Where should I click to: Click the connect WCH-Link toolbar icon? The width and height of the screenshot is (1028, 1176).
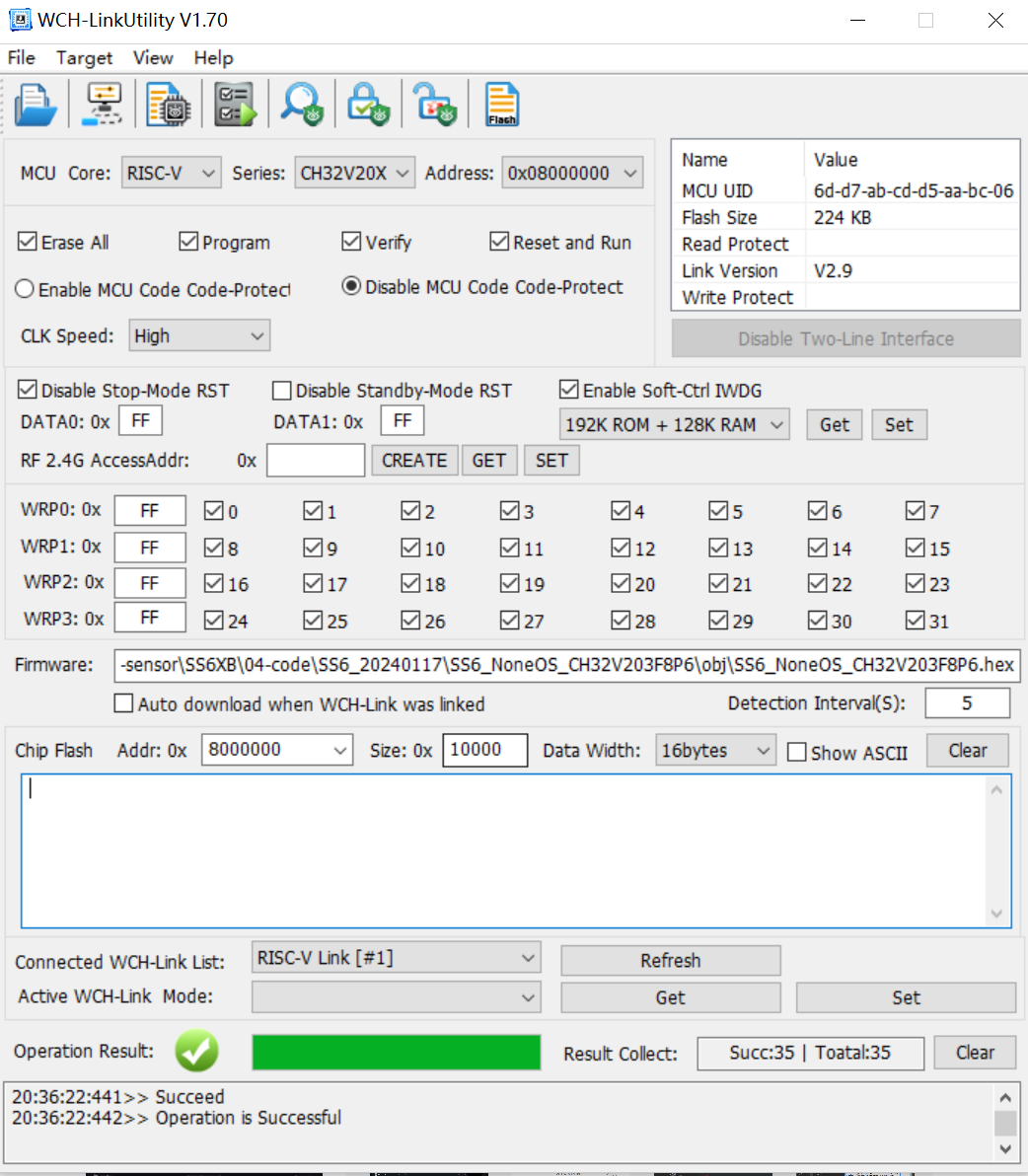[x=104, y=105]
